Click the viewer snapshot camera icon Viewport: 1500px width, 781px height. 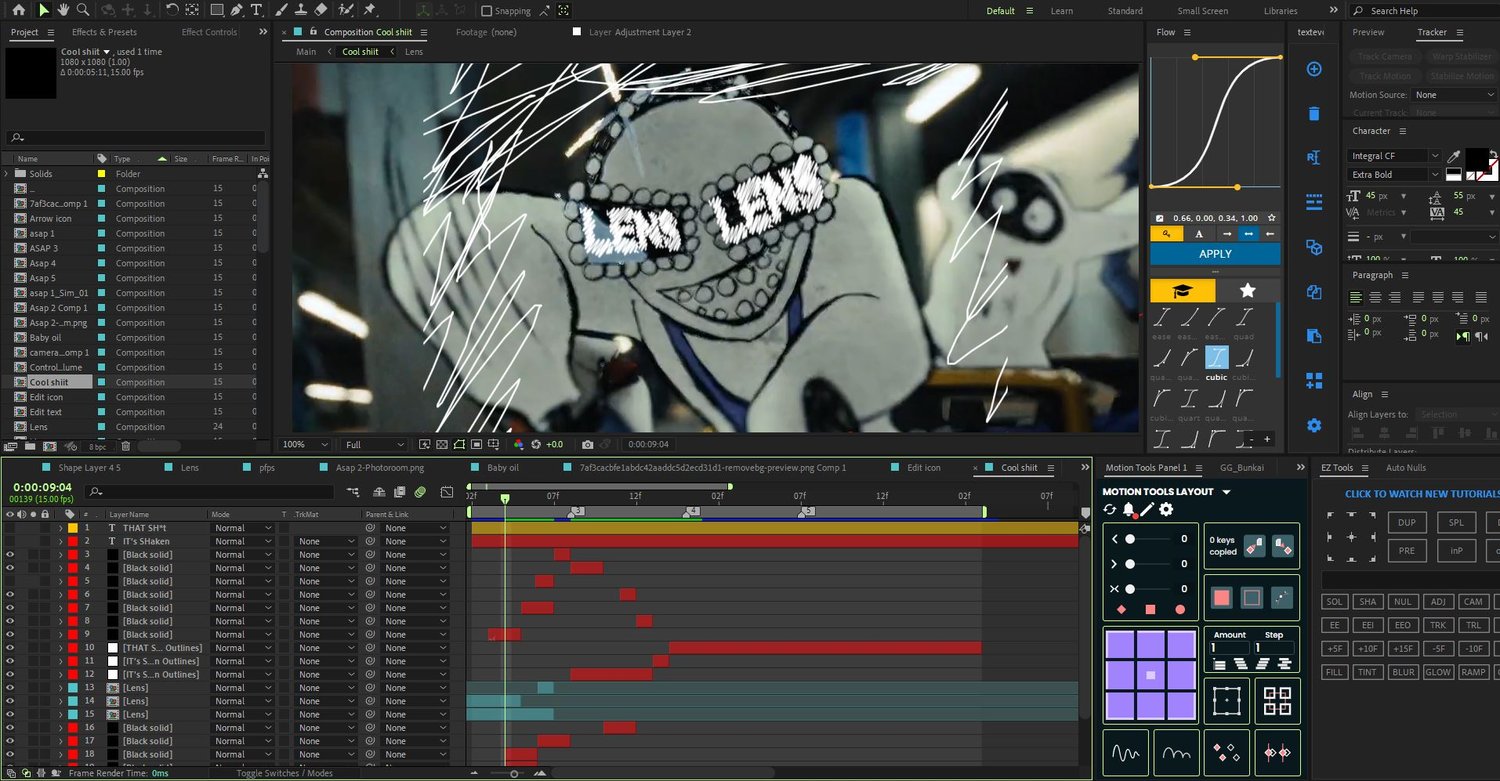click(588, 444)
